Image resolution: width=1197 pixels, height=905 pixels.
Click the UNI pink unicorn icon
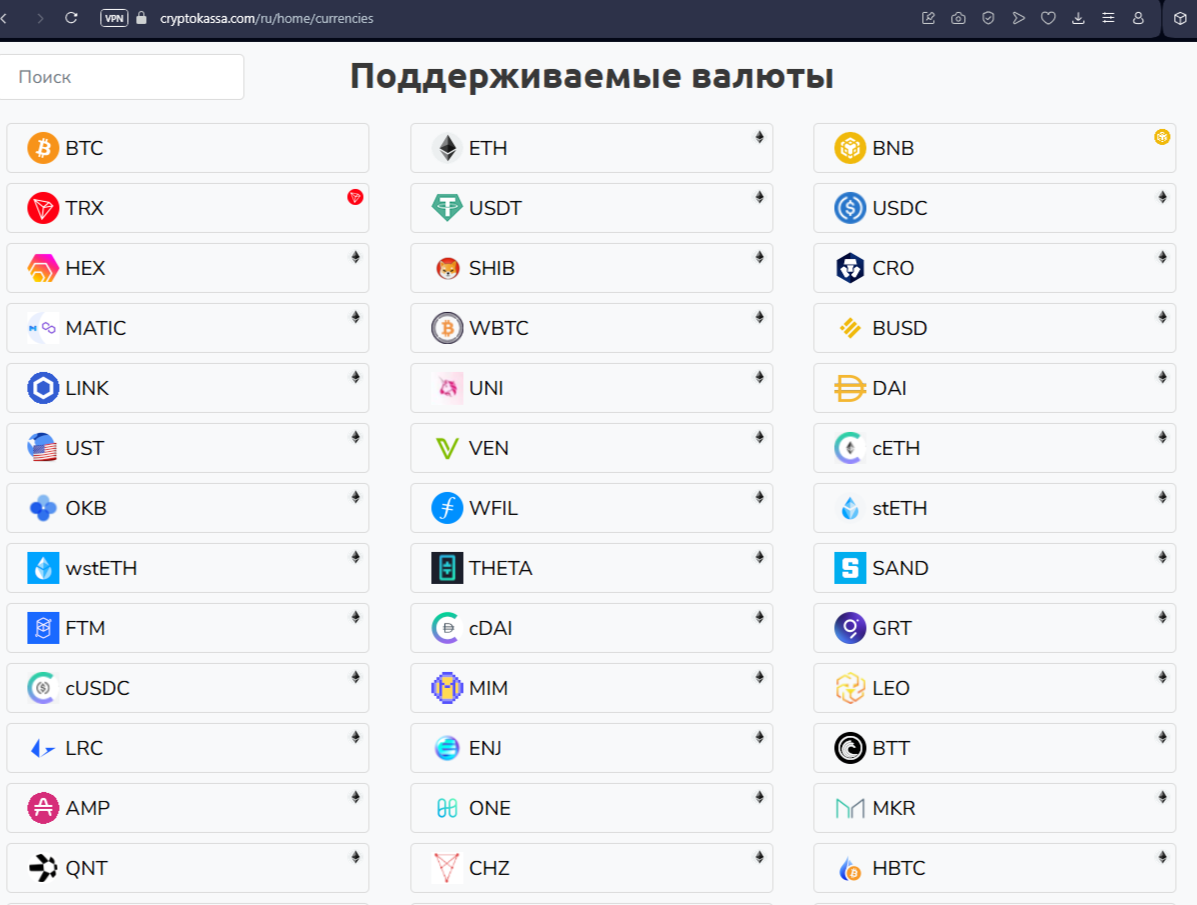[x=447, y=388]
